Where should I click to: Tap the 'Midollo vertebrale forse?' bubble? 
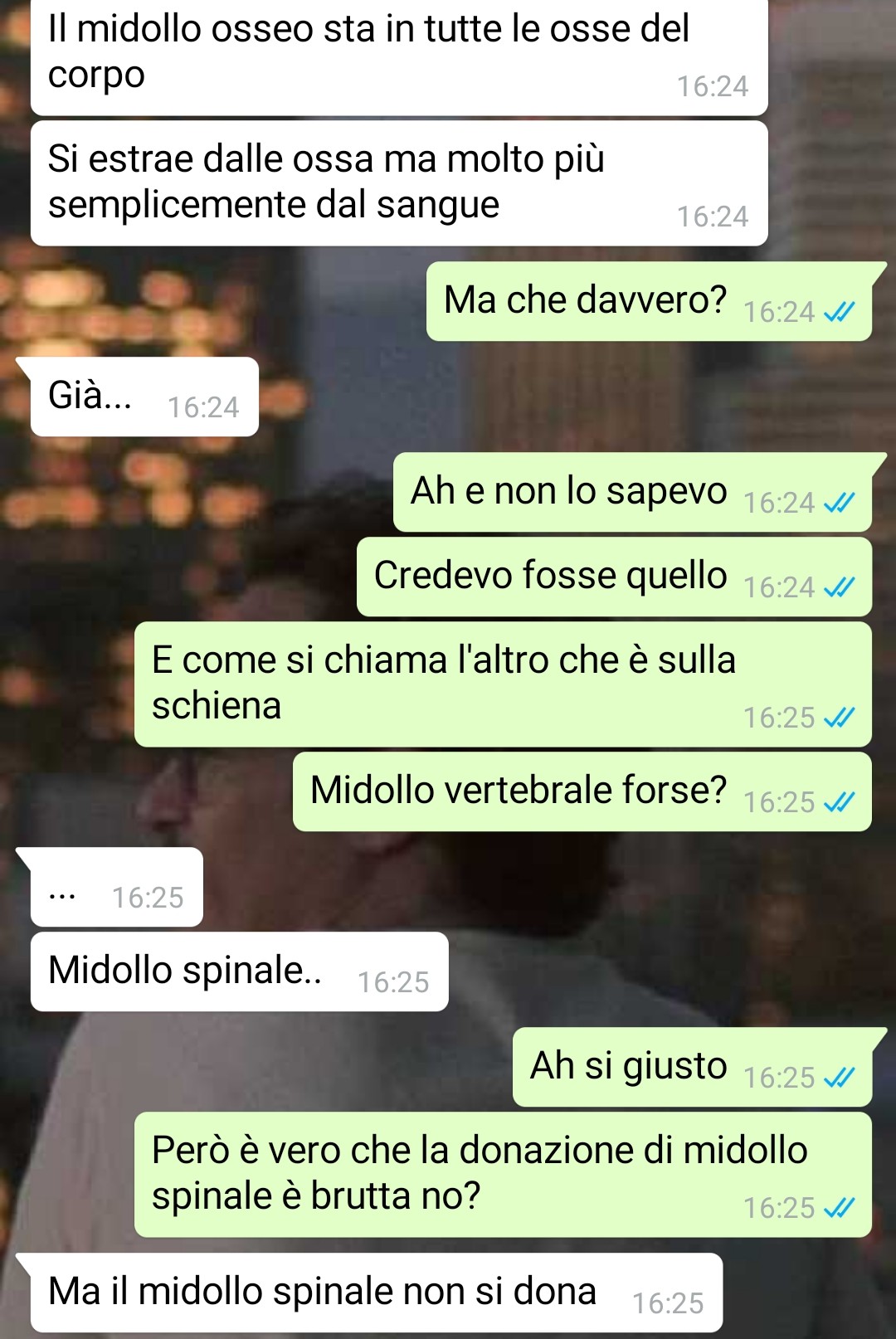click(x=582, y=791)
